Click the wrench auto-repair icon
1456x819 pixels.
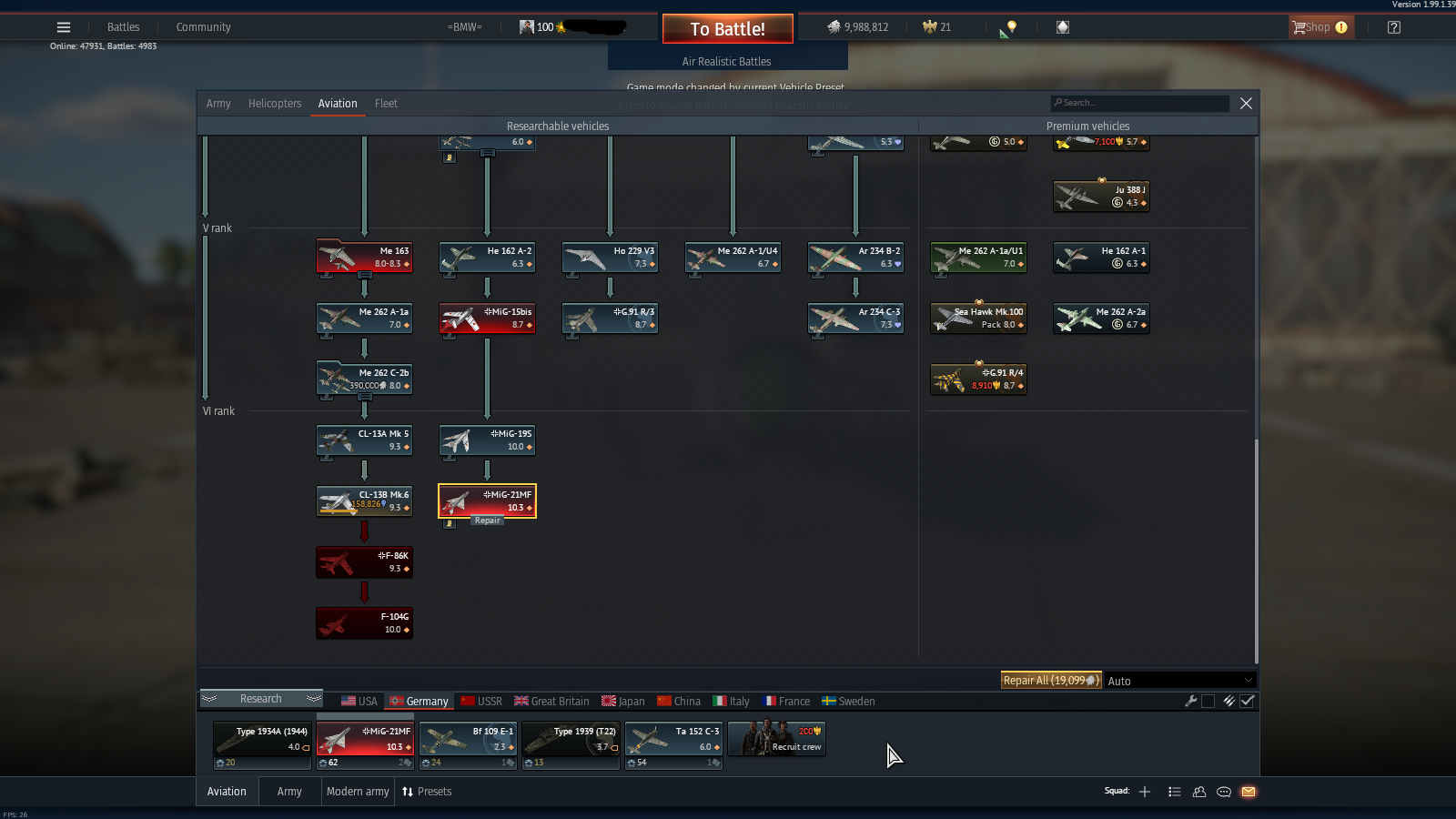point(1190,701)
